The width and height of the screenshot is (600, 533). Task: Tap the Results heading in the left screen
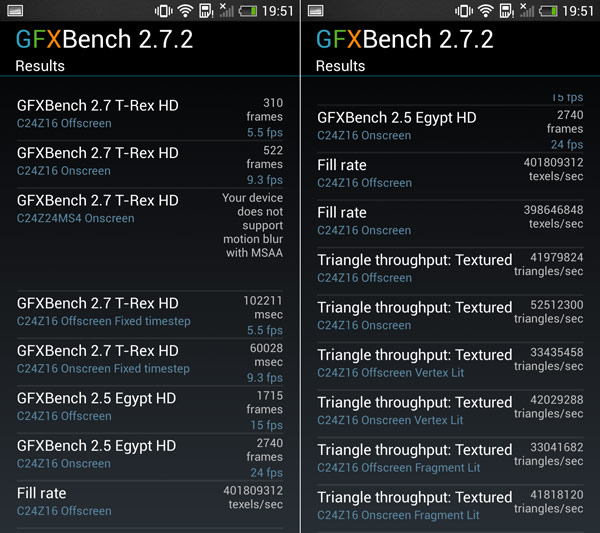point(40,66)
